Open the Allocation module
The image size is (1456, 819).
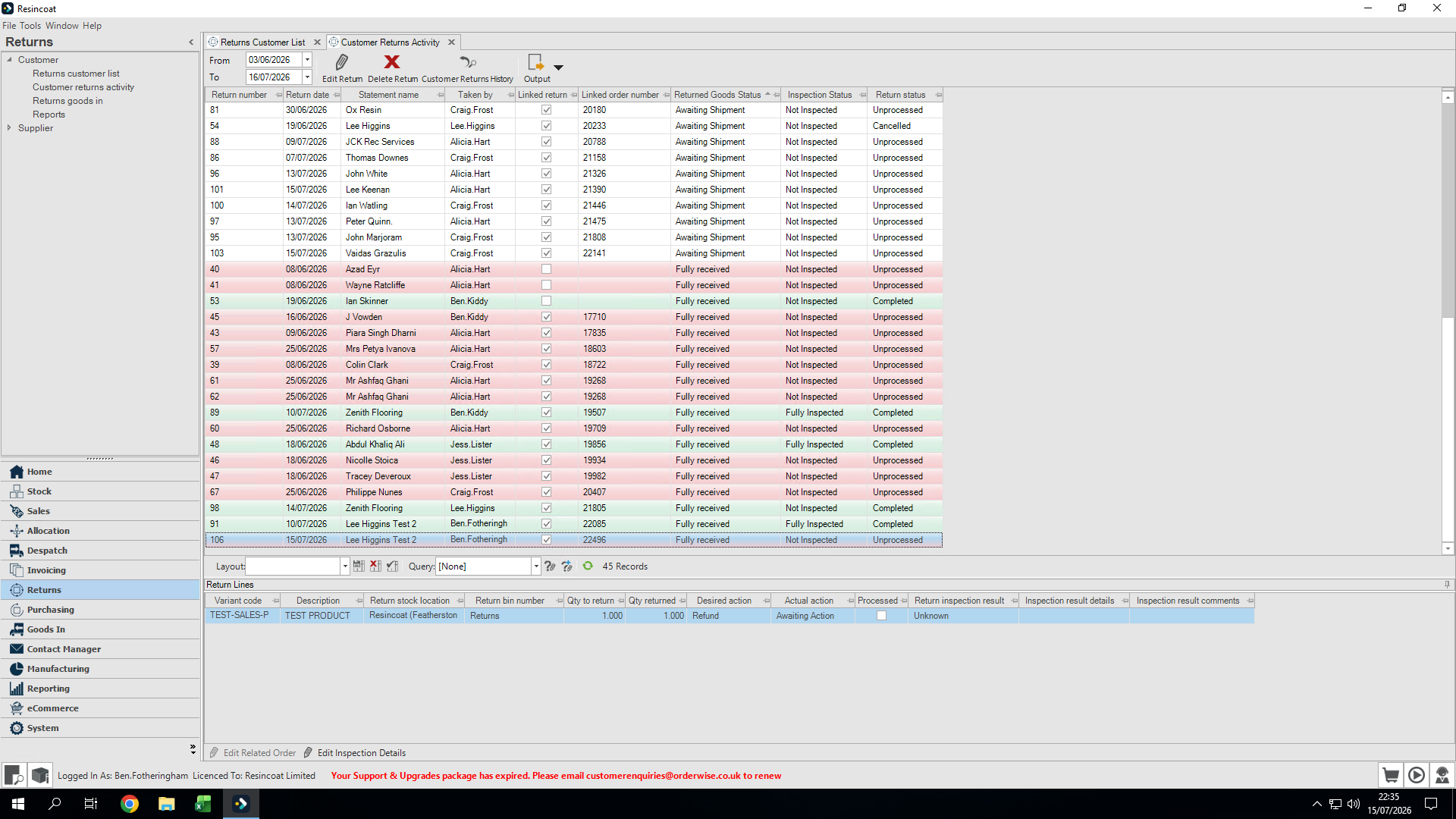100,531
